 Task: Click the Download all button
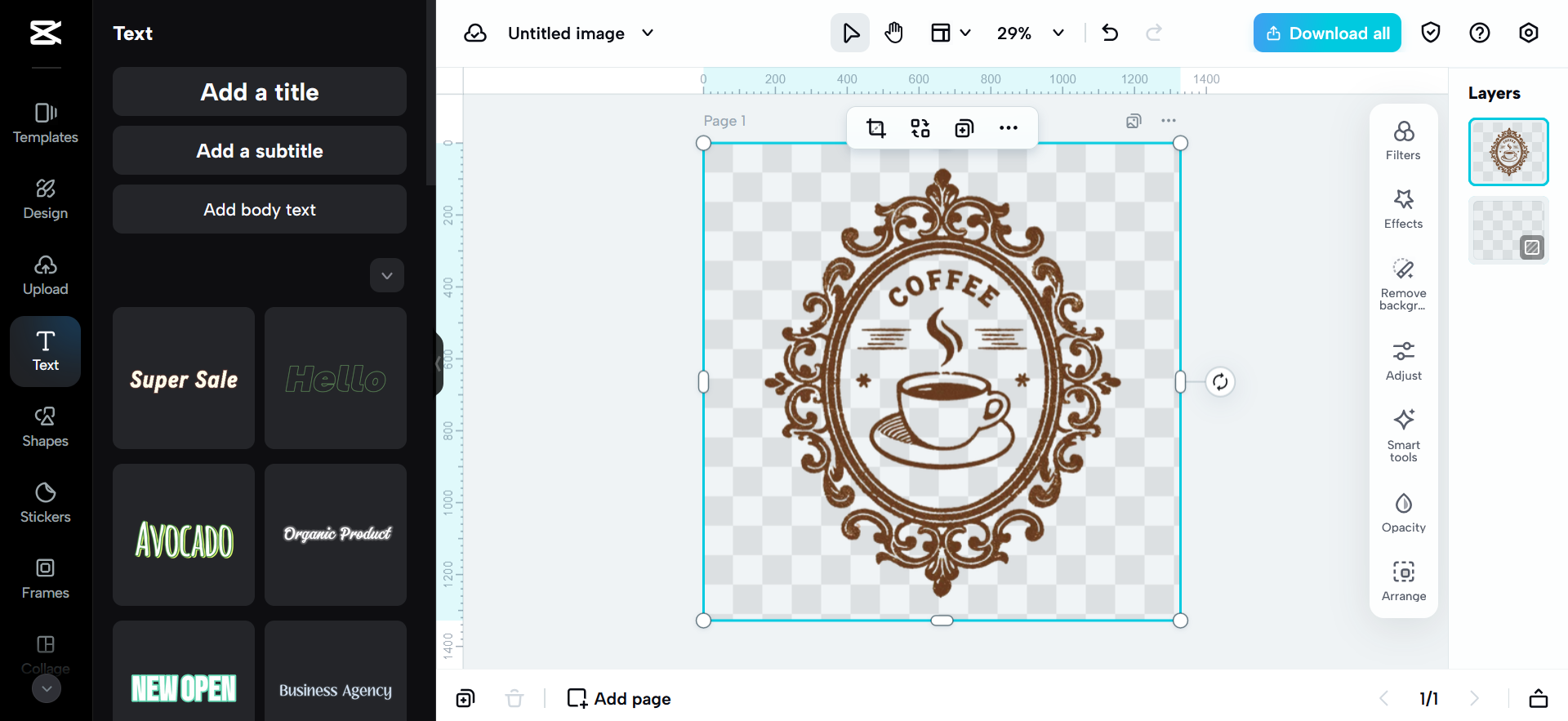click(x=1327, y=33)
